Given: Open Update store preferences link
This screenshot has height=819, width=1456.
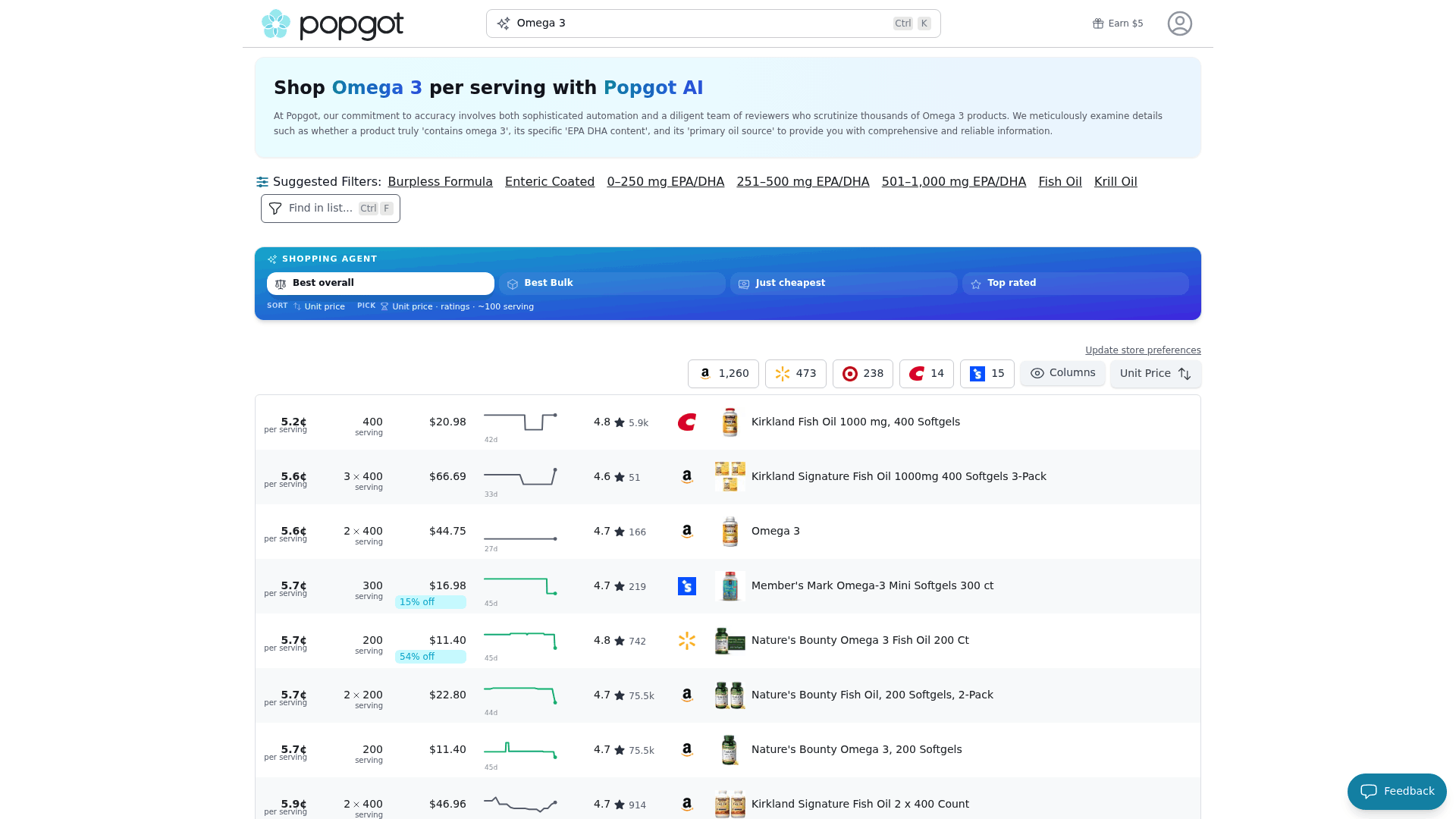Looking at the screenshot, I should [x=1143, y=350].
